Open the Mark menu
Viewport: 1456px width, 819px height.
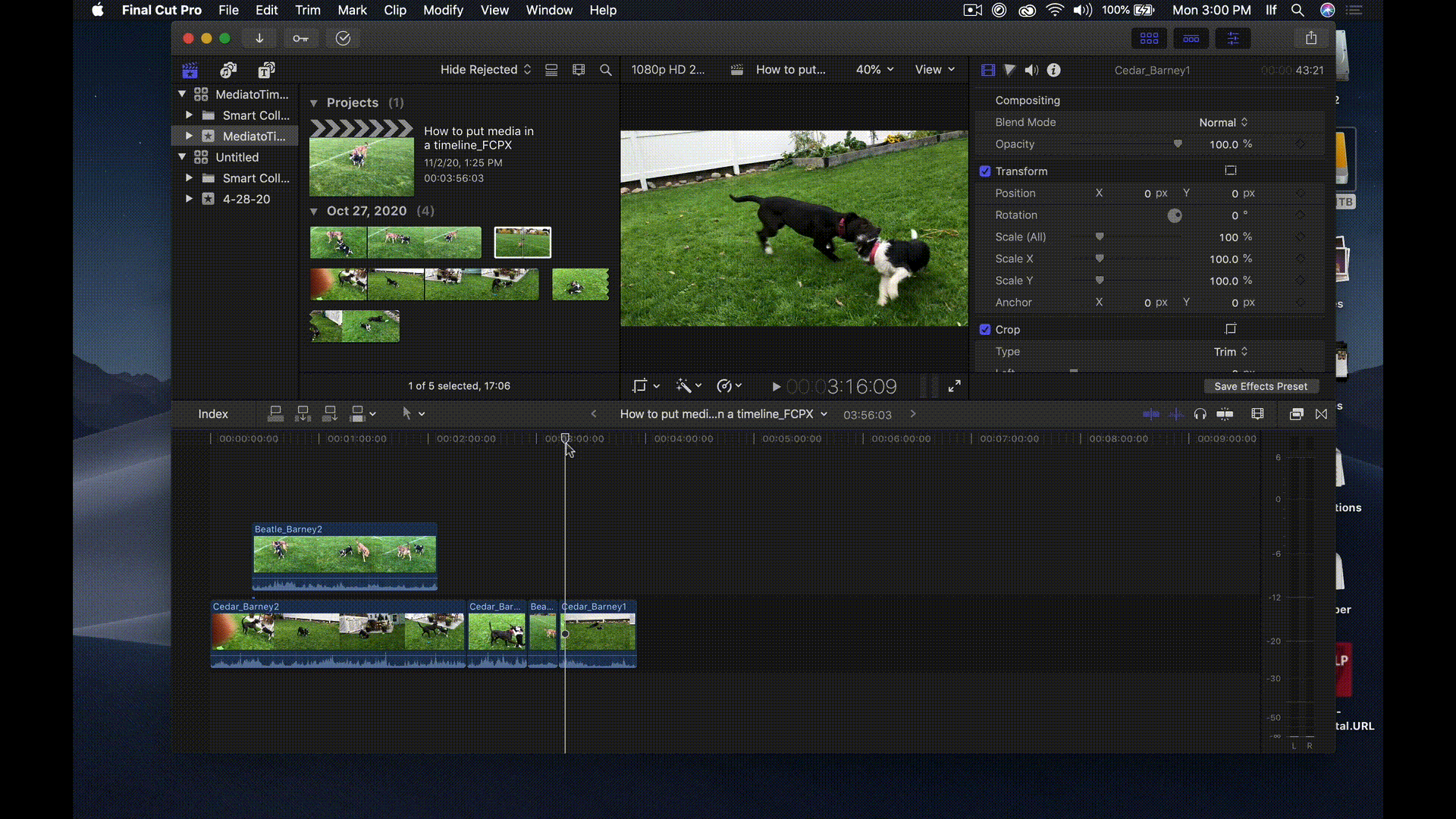tap(352, 10)
